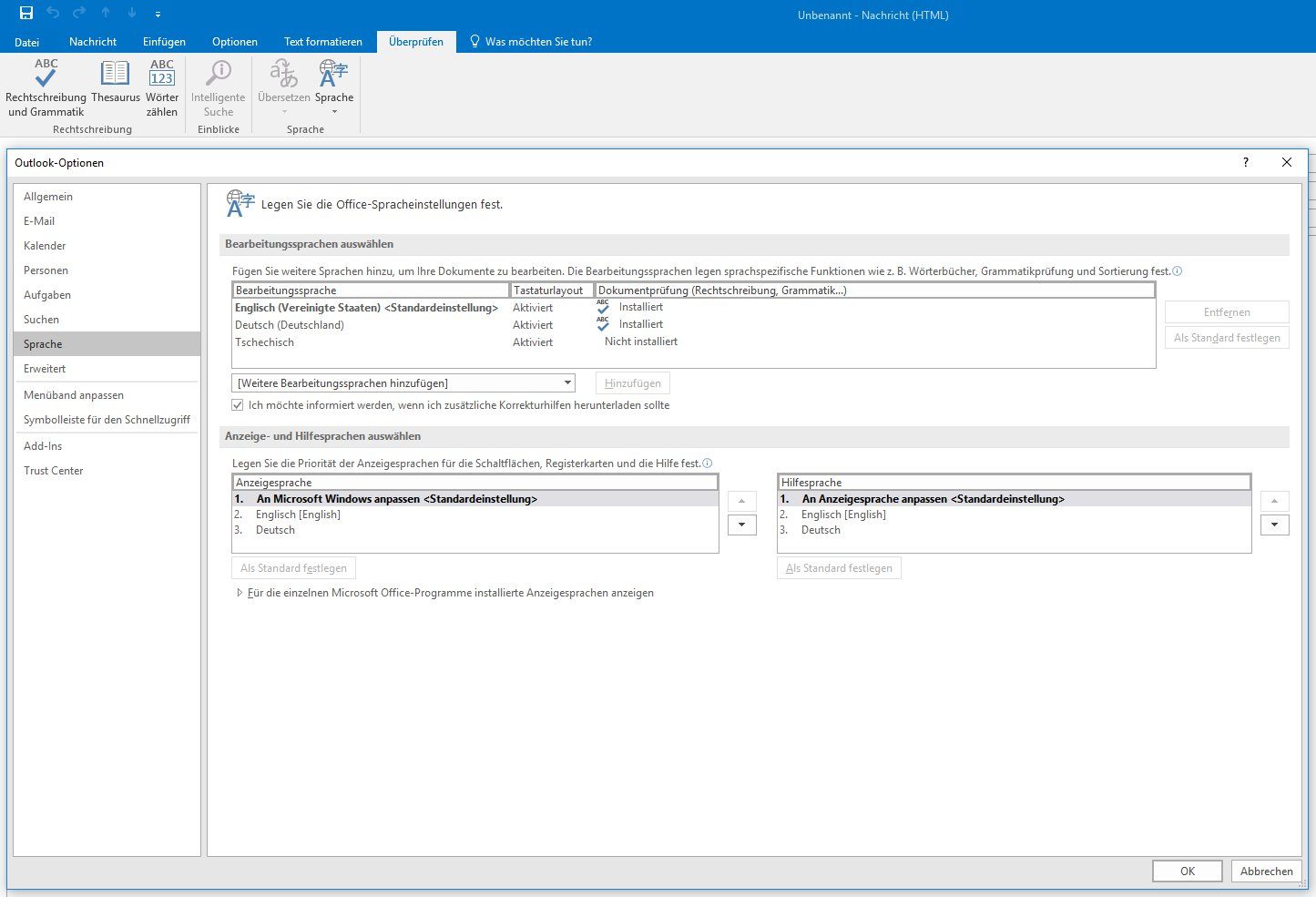Move display language down with arrow button
The image size is (1316, 897).
(x=741, y=525)
